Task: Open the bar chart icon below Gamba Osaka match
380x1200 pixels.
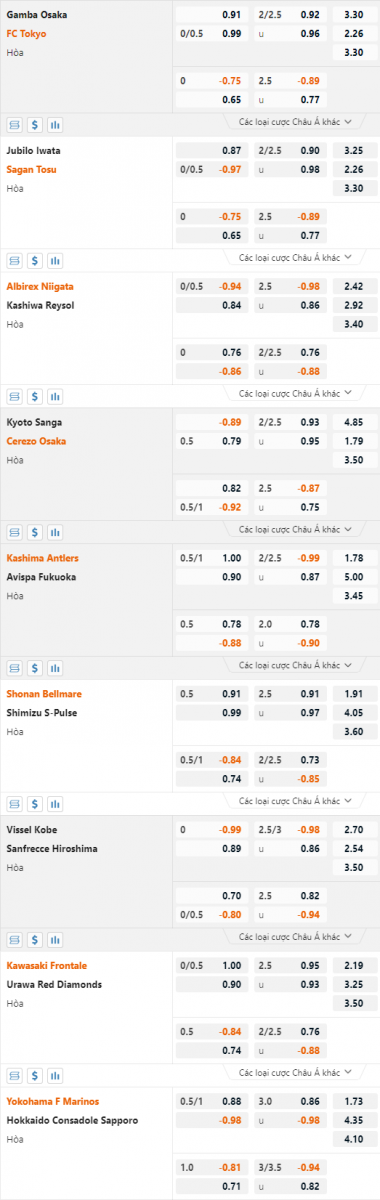Action: [x=55, y=125]
